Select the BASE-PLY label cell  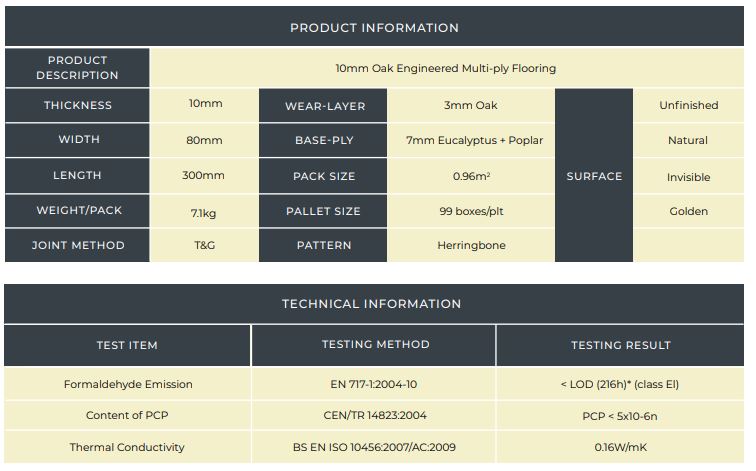pos(324,140)
